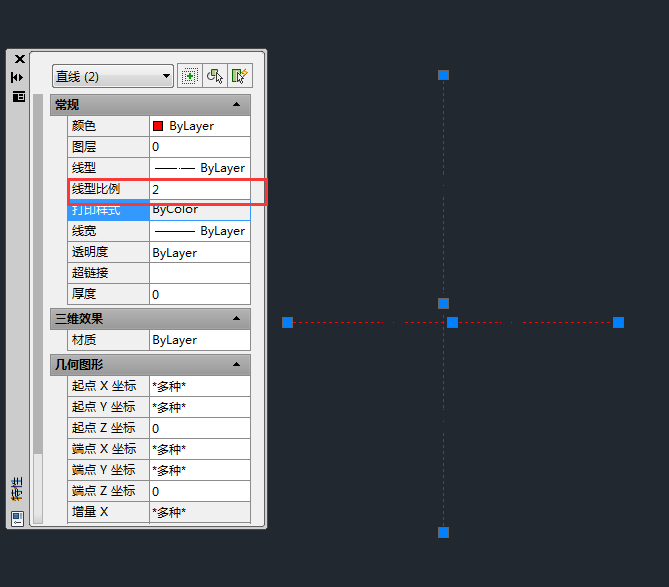669x587 pixels.
Task: Click the icon below the vertical 特性 title
Action: point(18,517)
